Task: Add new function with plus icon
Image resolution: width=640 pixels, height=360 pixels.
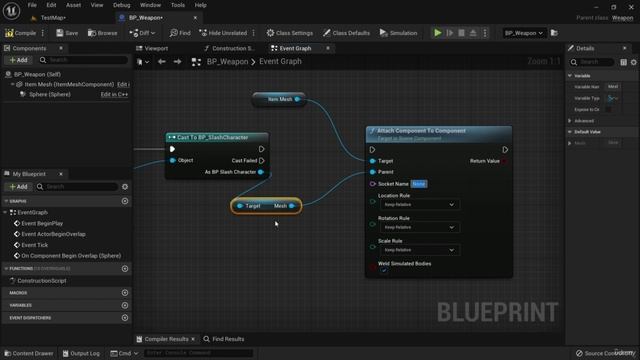Action: tap(125, 269)
